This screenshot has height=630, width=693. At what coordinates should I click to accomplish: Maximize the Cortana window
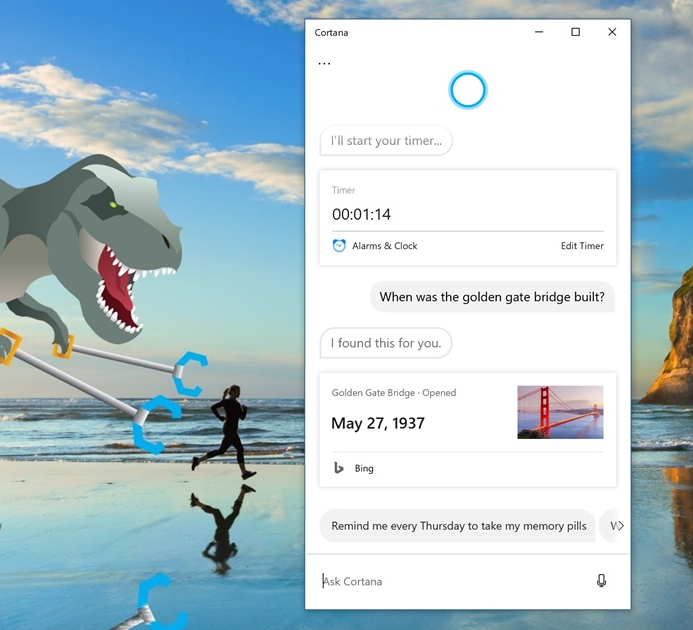pos(575,32)
